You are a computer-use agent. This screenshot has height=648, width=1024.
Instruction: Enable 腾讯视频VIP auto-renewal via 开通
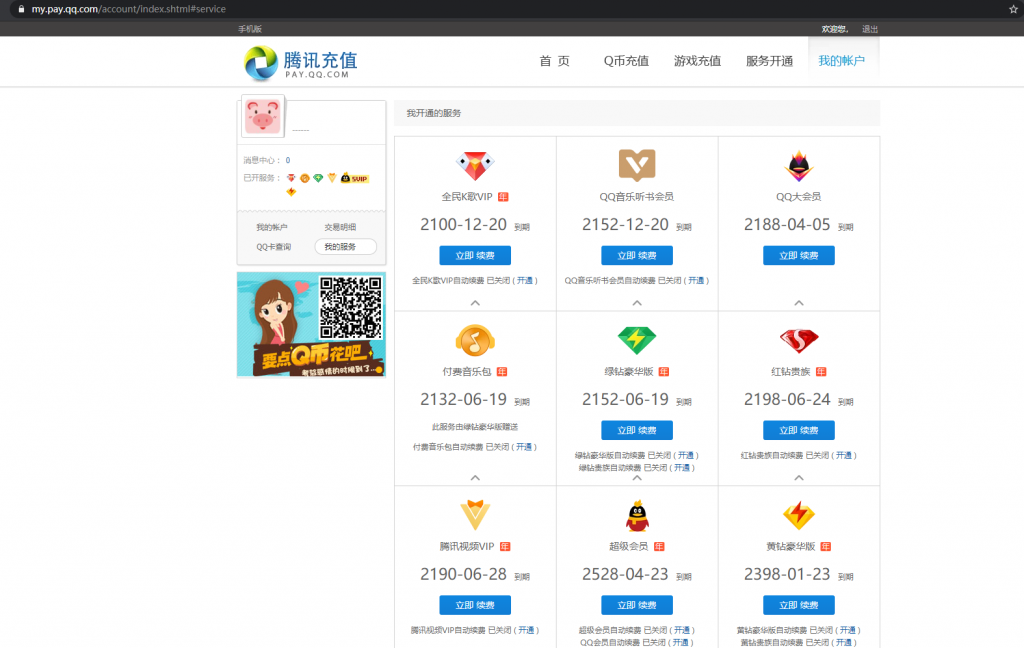pos(526,630)
